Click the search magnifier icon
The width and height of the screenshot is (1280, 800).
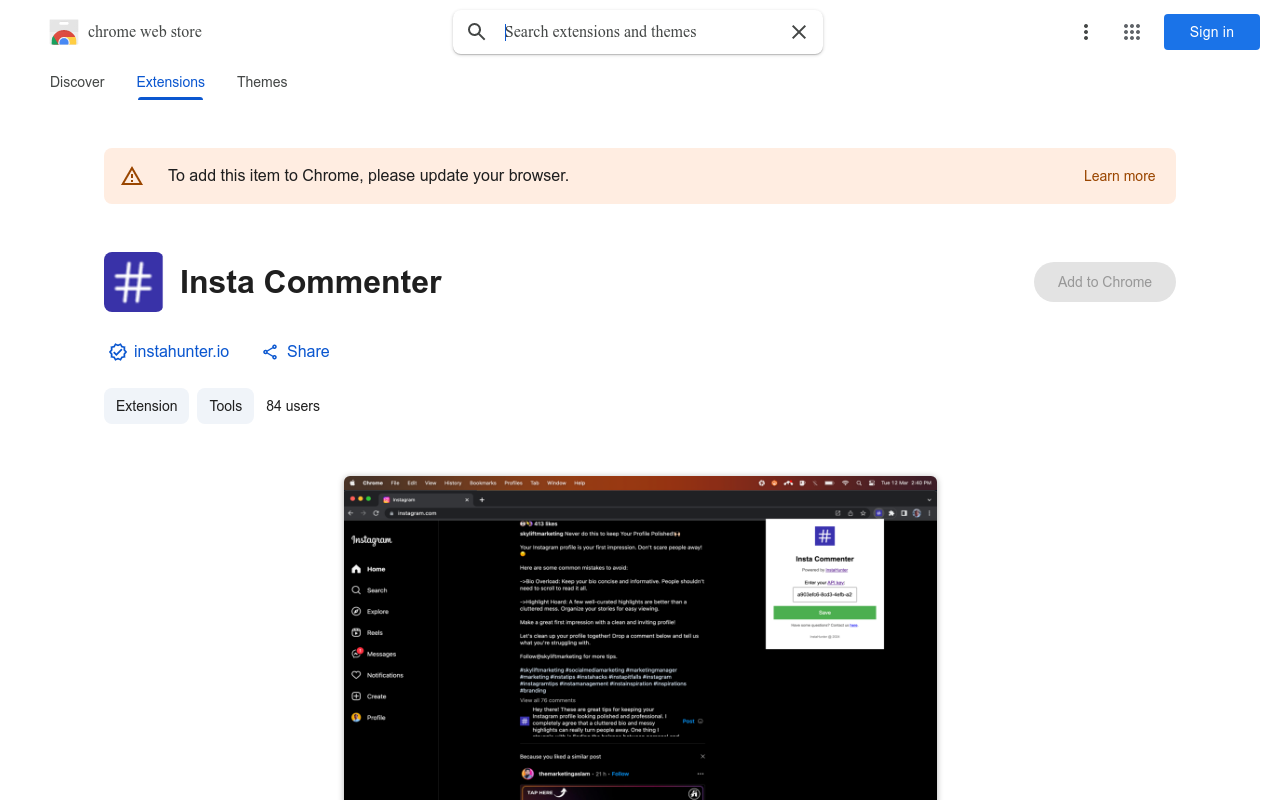[x=477, y=32]
